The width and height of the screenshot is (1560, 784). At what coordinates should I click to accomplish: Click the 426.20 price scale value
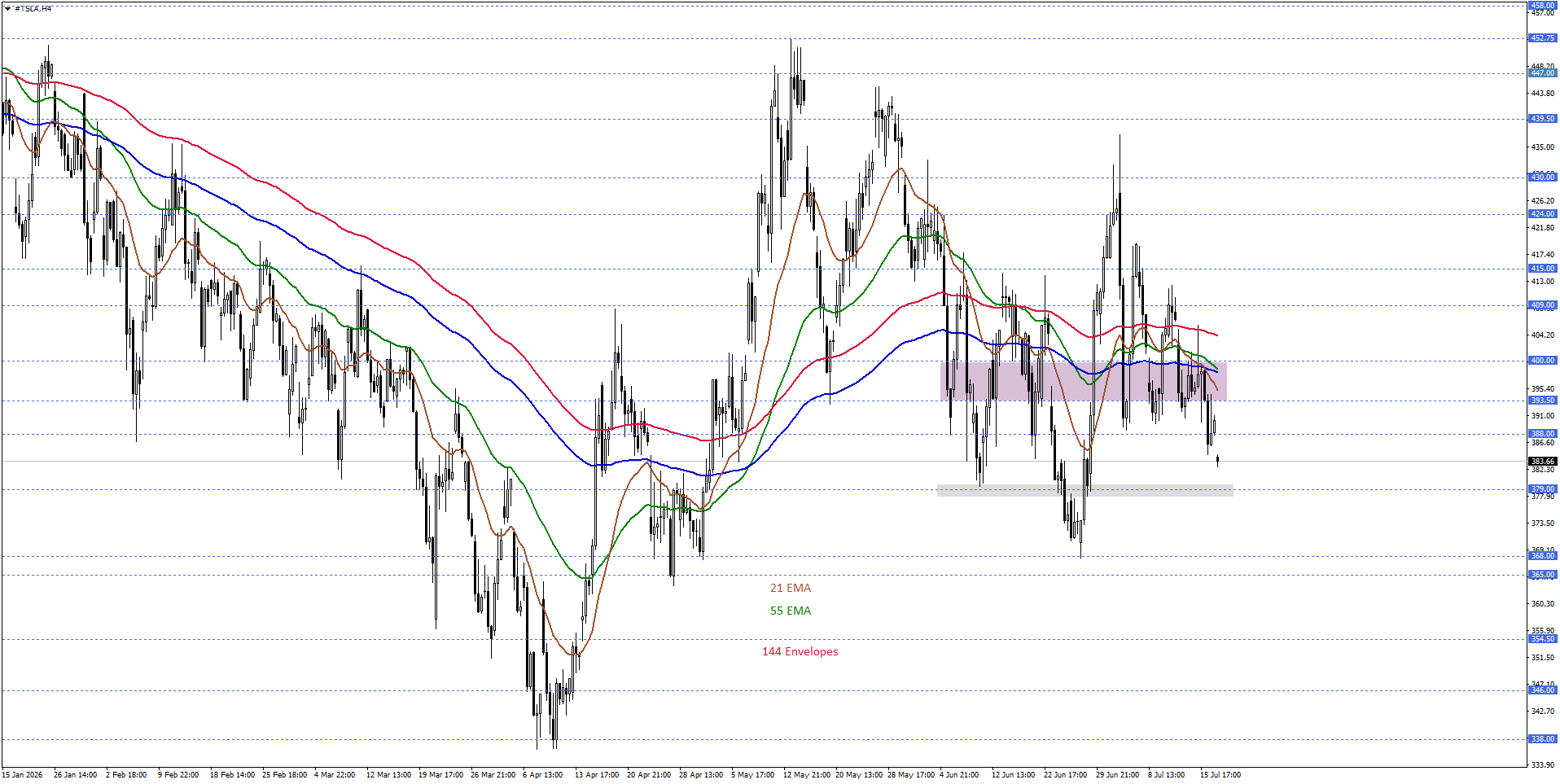pos(1543,201)
